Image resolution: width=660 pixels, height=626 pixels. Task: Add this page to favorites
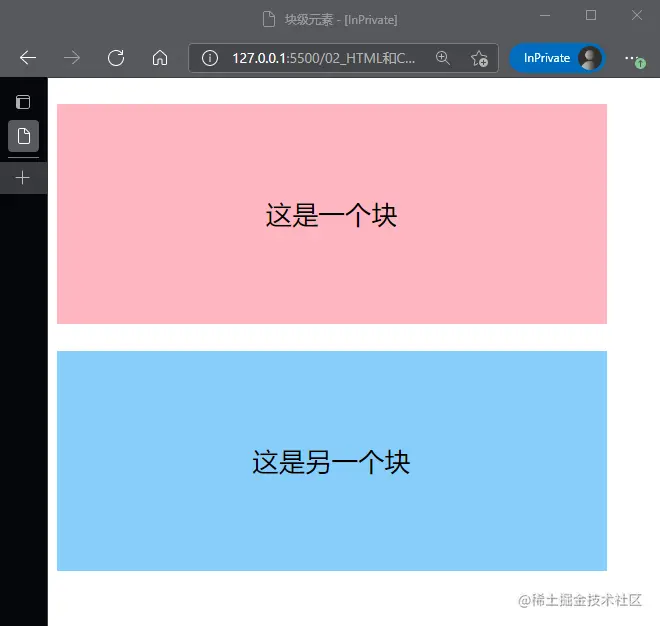(479, 58)
